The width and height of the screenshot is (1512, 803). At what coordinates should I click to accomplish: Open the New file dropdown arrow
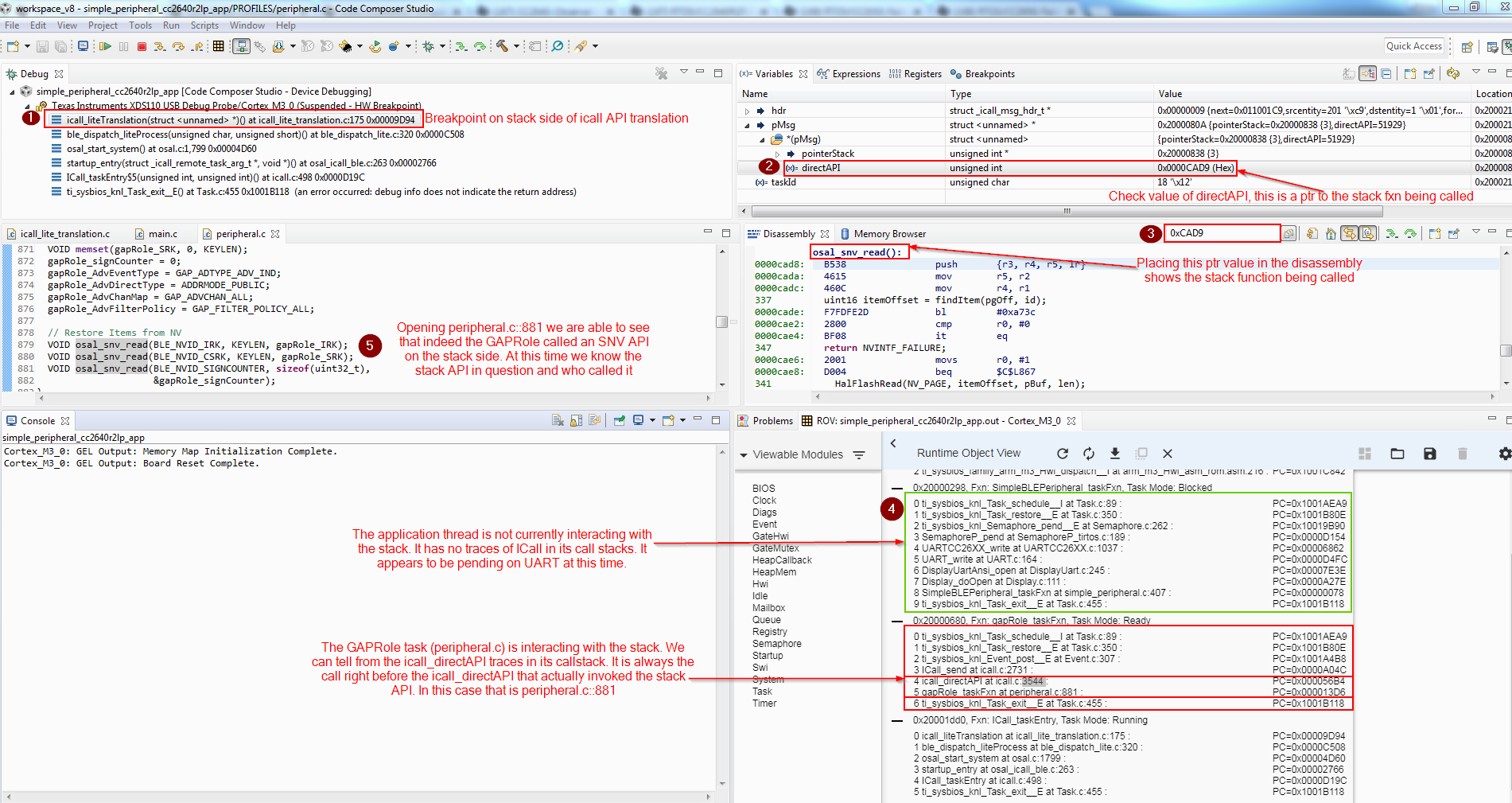tap(26, 47)
